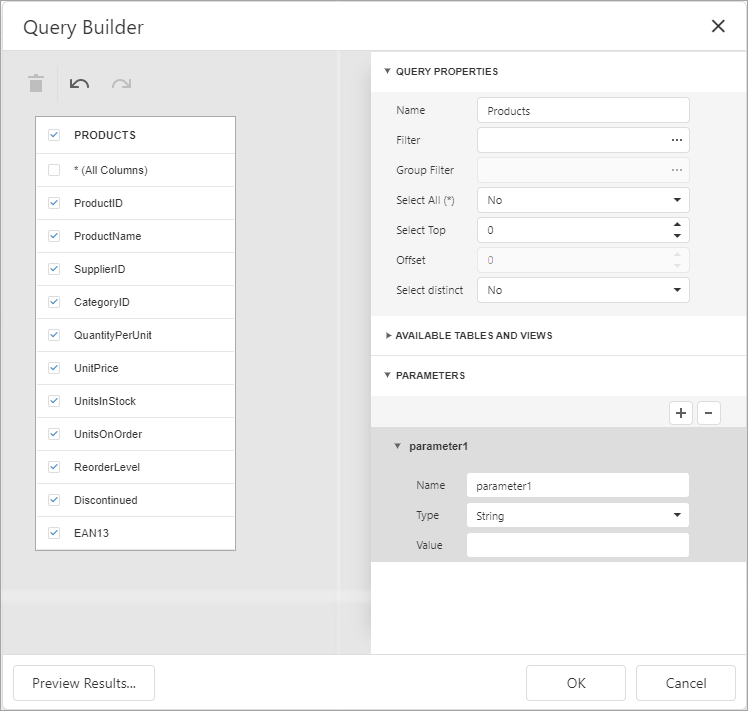This screenshot has width=748, height=711.
Task: Open Filter editor via ellipsis button
Action: pos(677,140)
